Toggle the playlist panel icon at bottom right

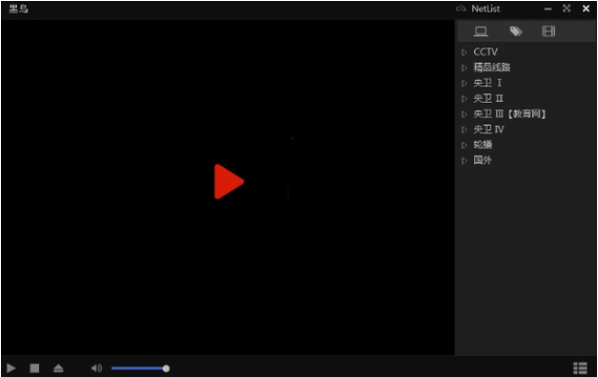click(580, 368)
